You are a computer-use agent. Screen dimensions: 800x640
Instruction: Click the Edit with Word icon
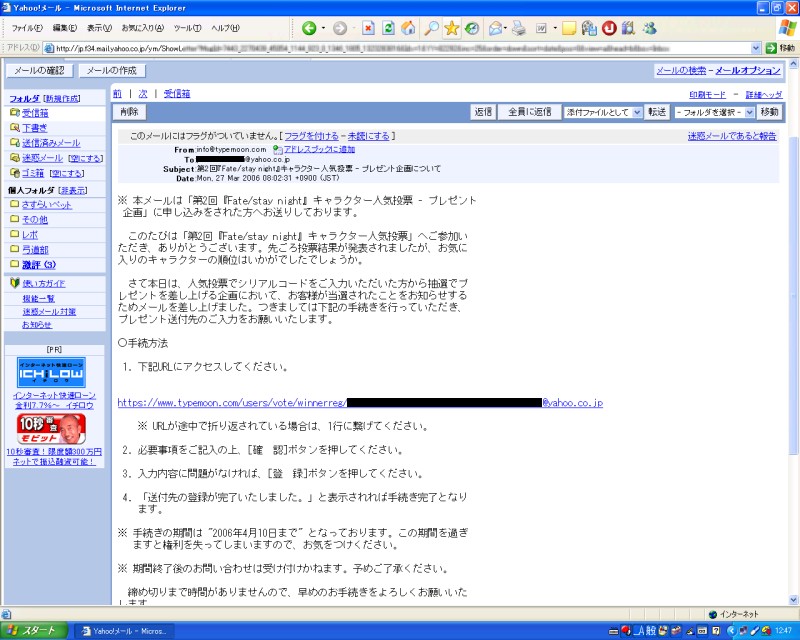(541, 28)
